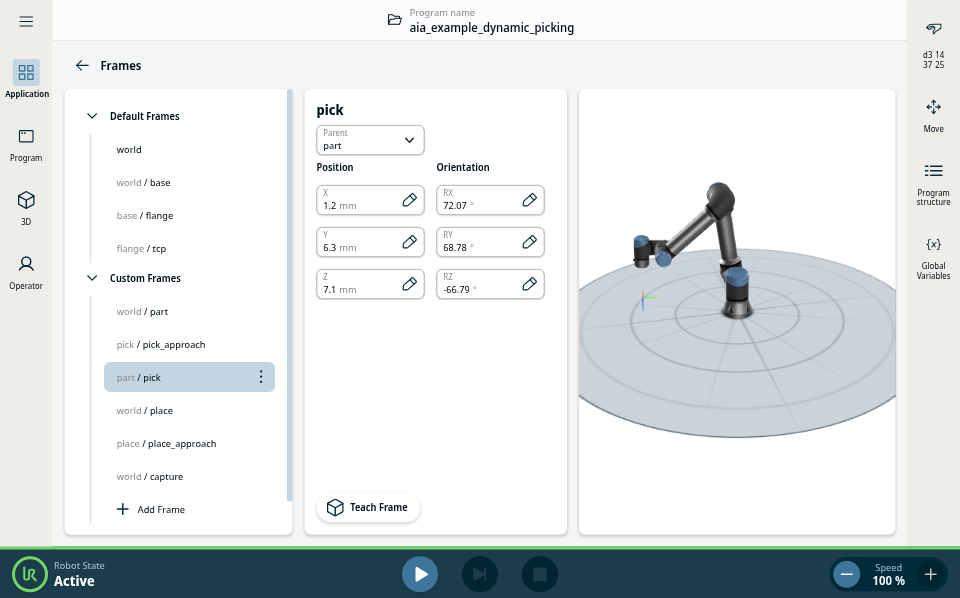Click the X 1.2 mm field
This screenshot has width=960, height=598.
pyautogui.click(x=370, y=200)
